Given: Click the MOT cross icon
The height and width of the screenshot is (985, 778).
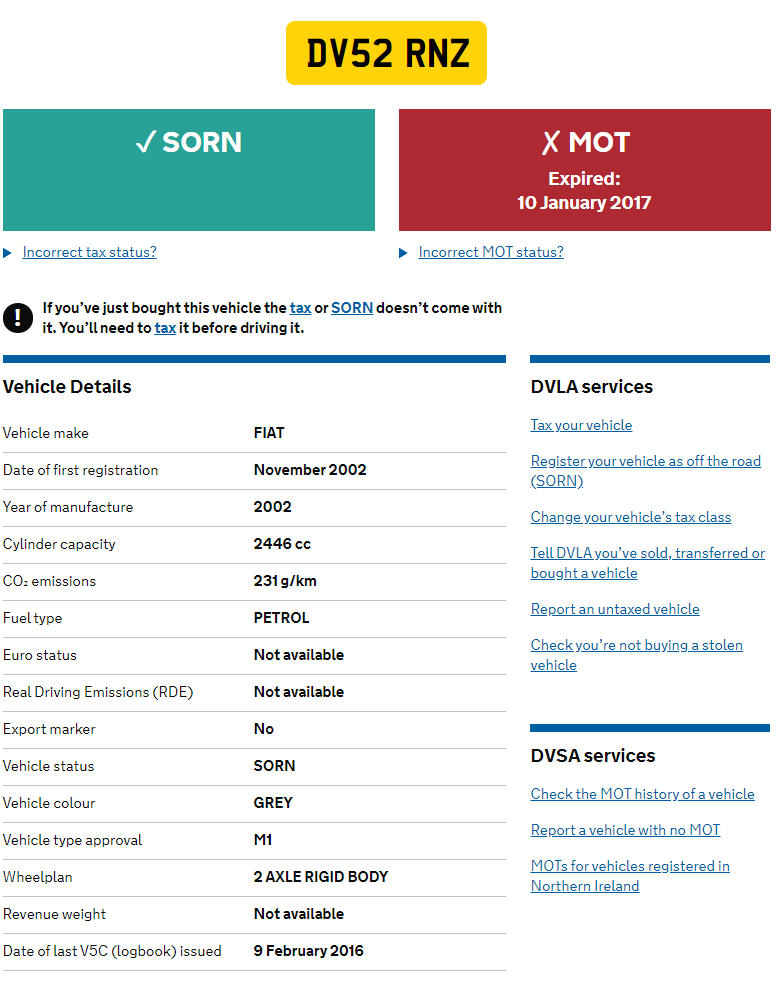Looking at the screenshot, I should coord(550,143).
